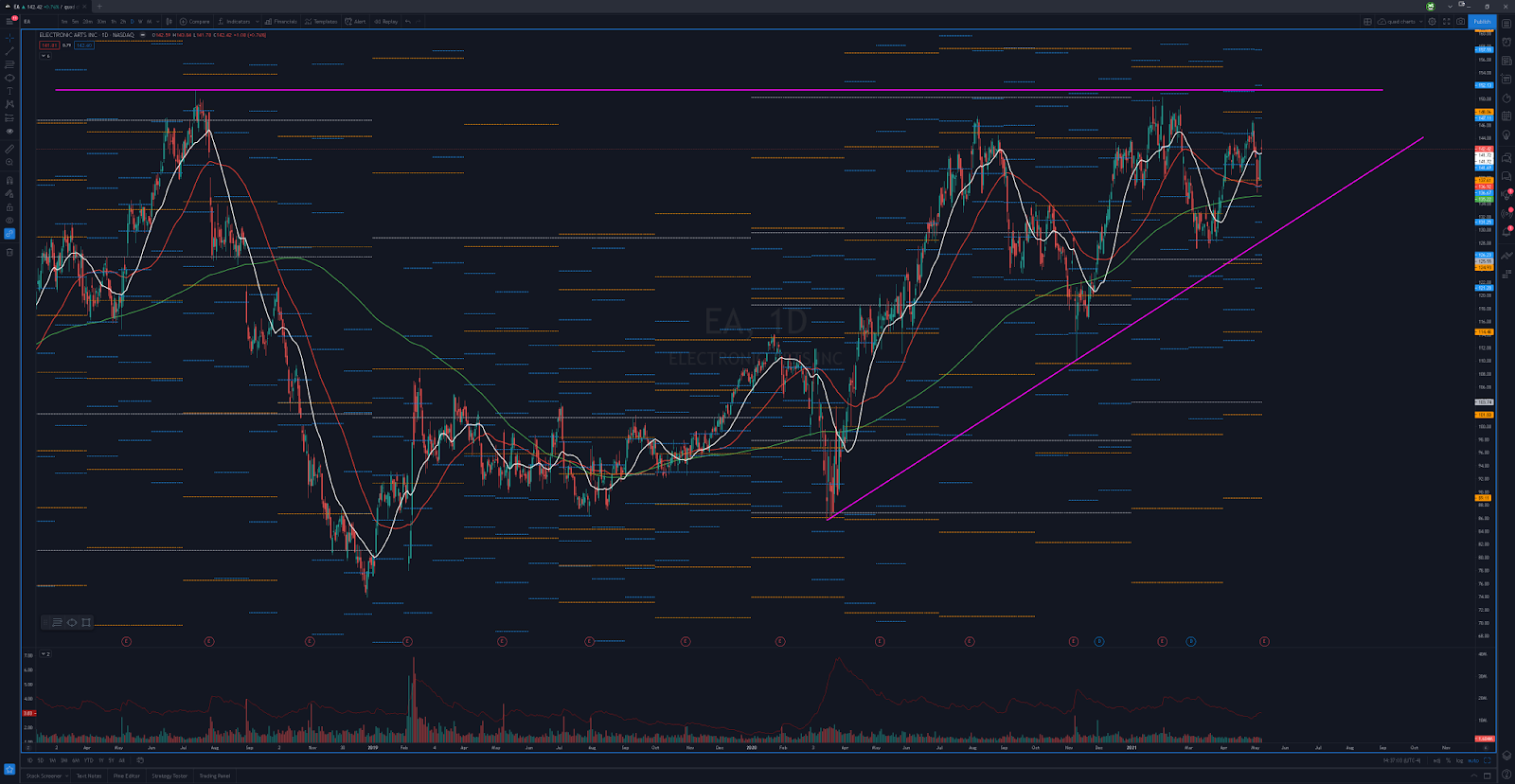Select the text annotation tool
Image resolution: width=1515 pixels, height=784 pixels.
[9, 91]
